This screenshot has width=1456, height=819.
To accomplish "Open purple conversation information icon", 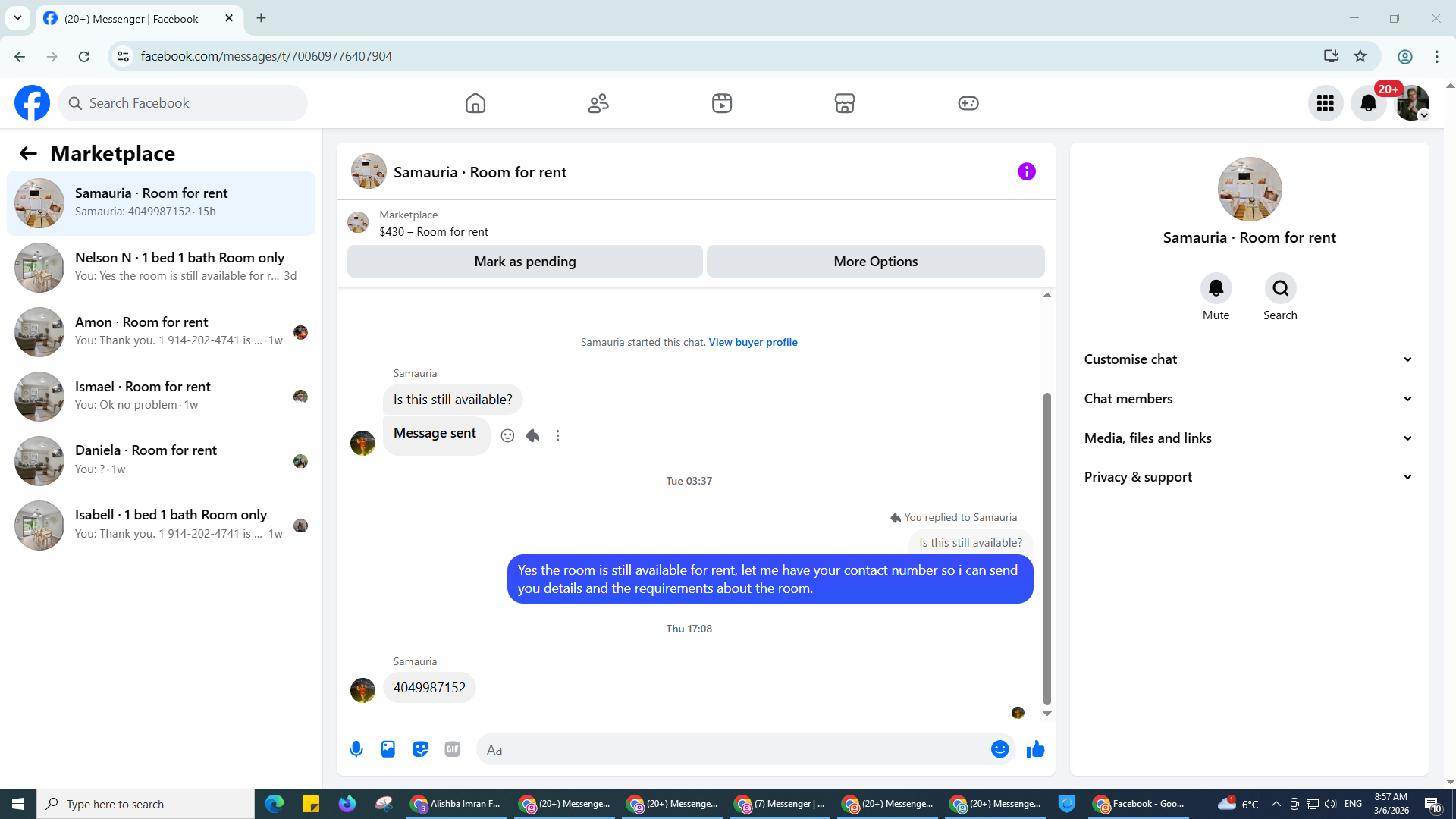I will (1026, 172).
